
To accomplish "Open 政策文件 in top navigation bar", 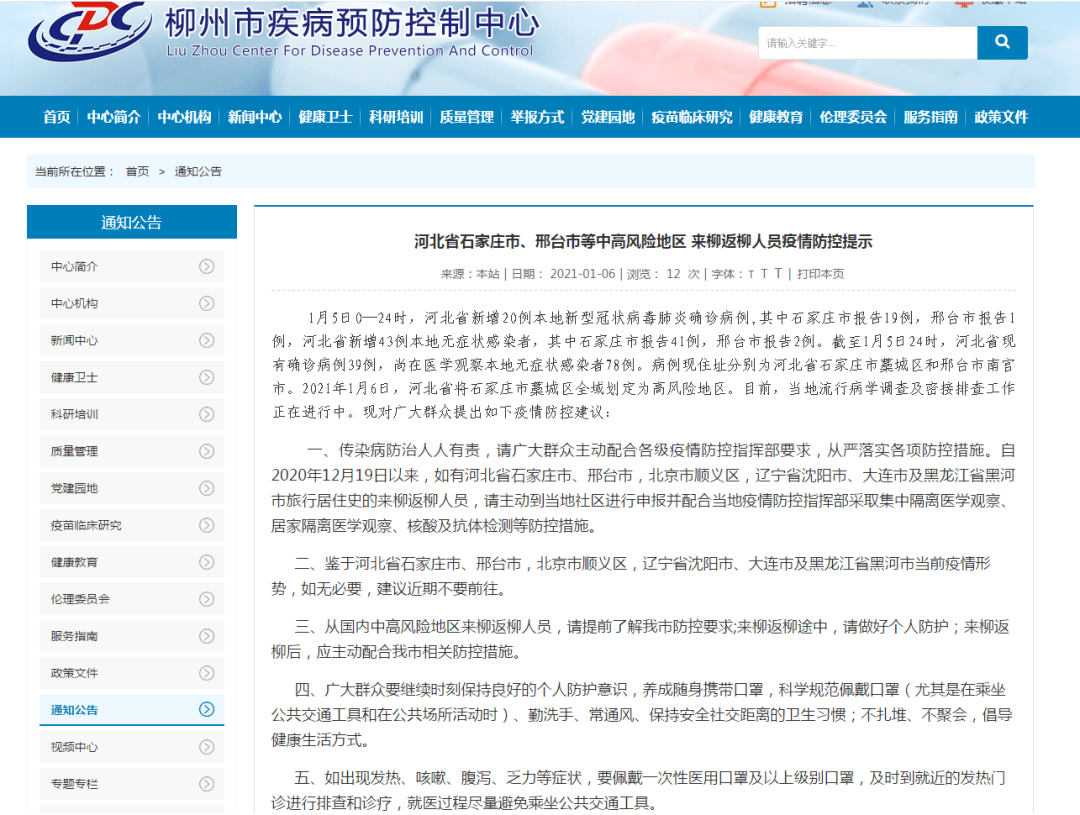I will tap(1001, 117).
